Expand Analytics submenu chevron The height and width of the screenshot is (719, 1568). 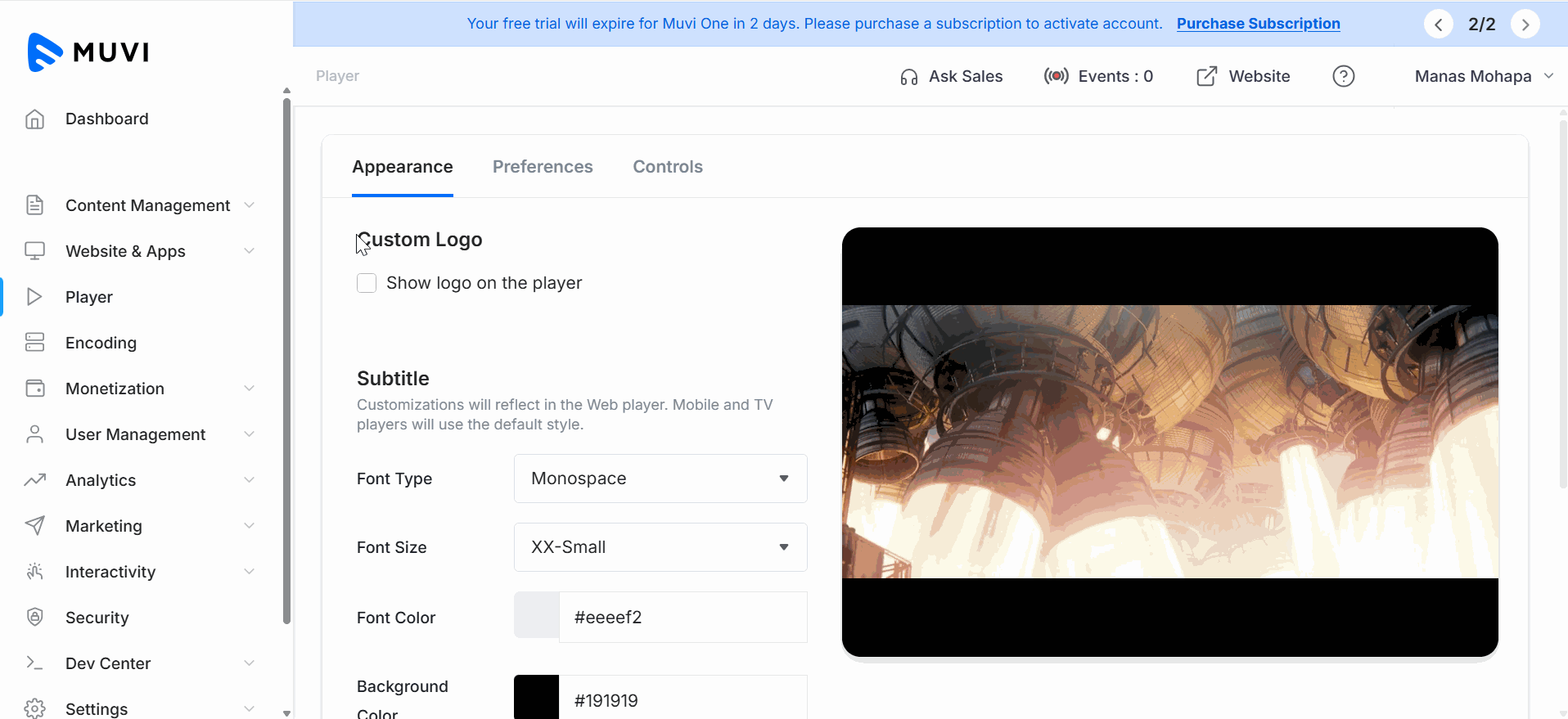(249, 480)
